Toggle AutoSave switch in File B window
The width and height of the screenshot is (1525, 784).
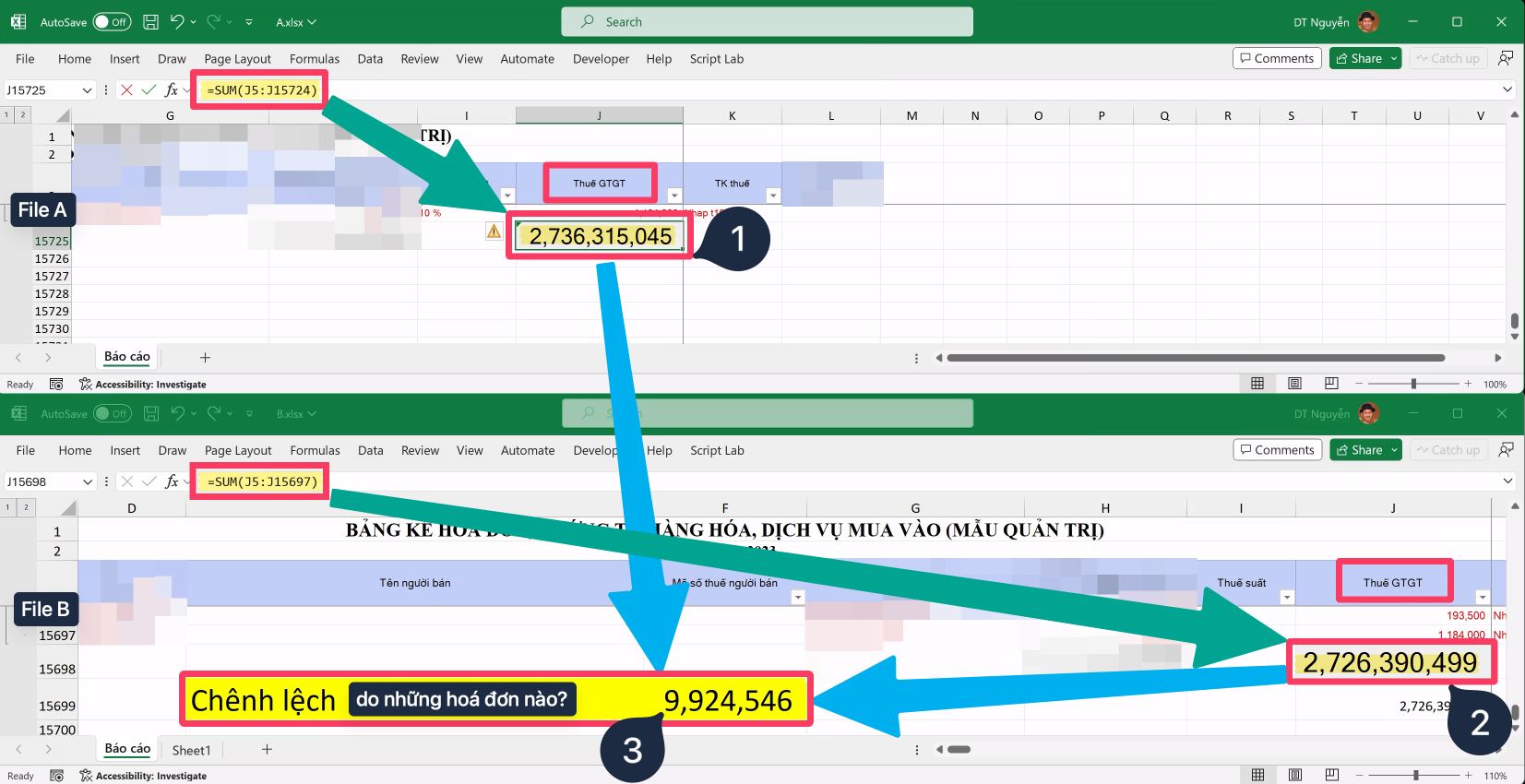(x=113, y=414)
